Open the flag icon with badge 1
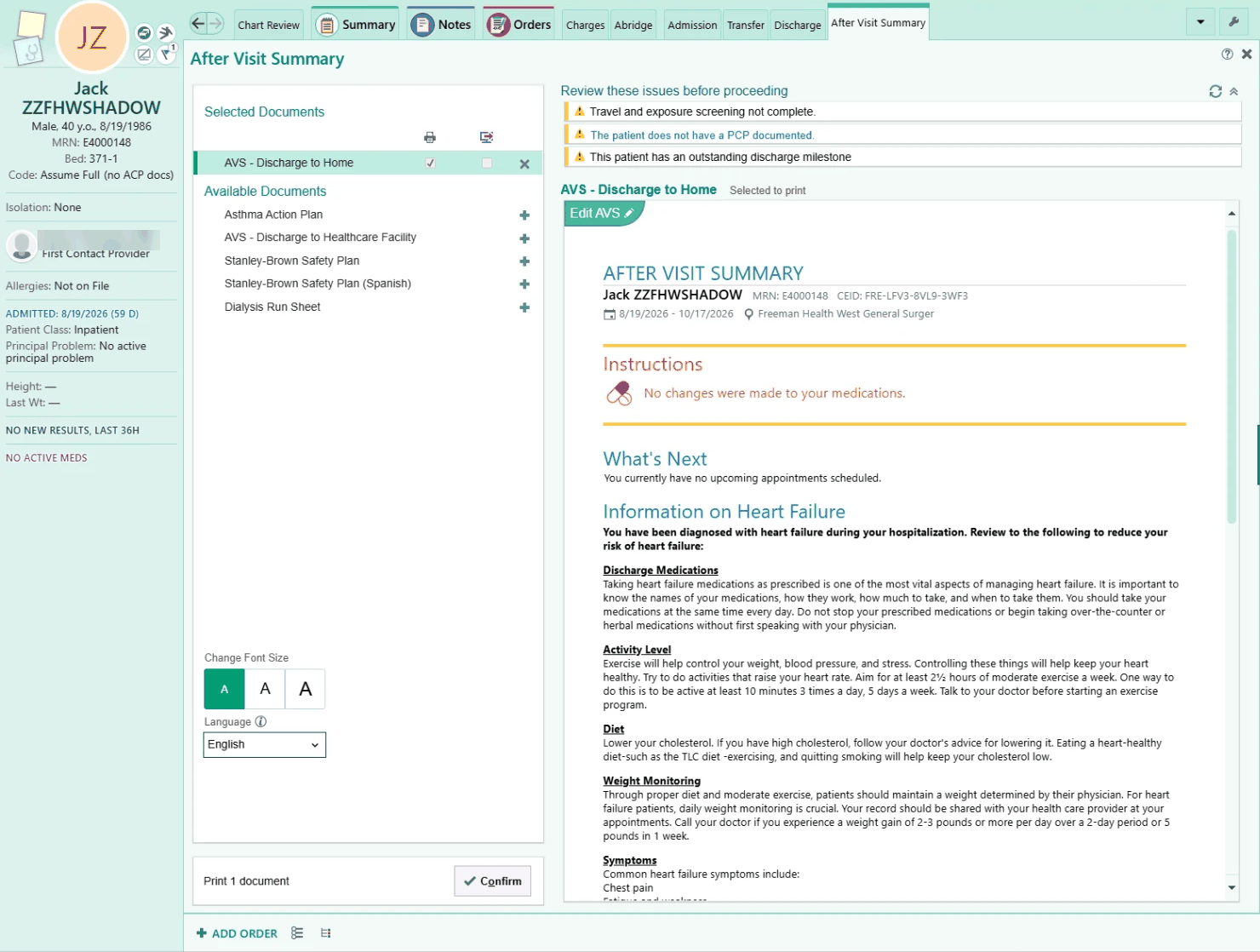 (167, 54)
